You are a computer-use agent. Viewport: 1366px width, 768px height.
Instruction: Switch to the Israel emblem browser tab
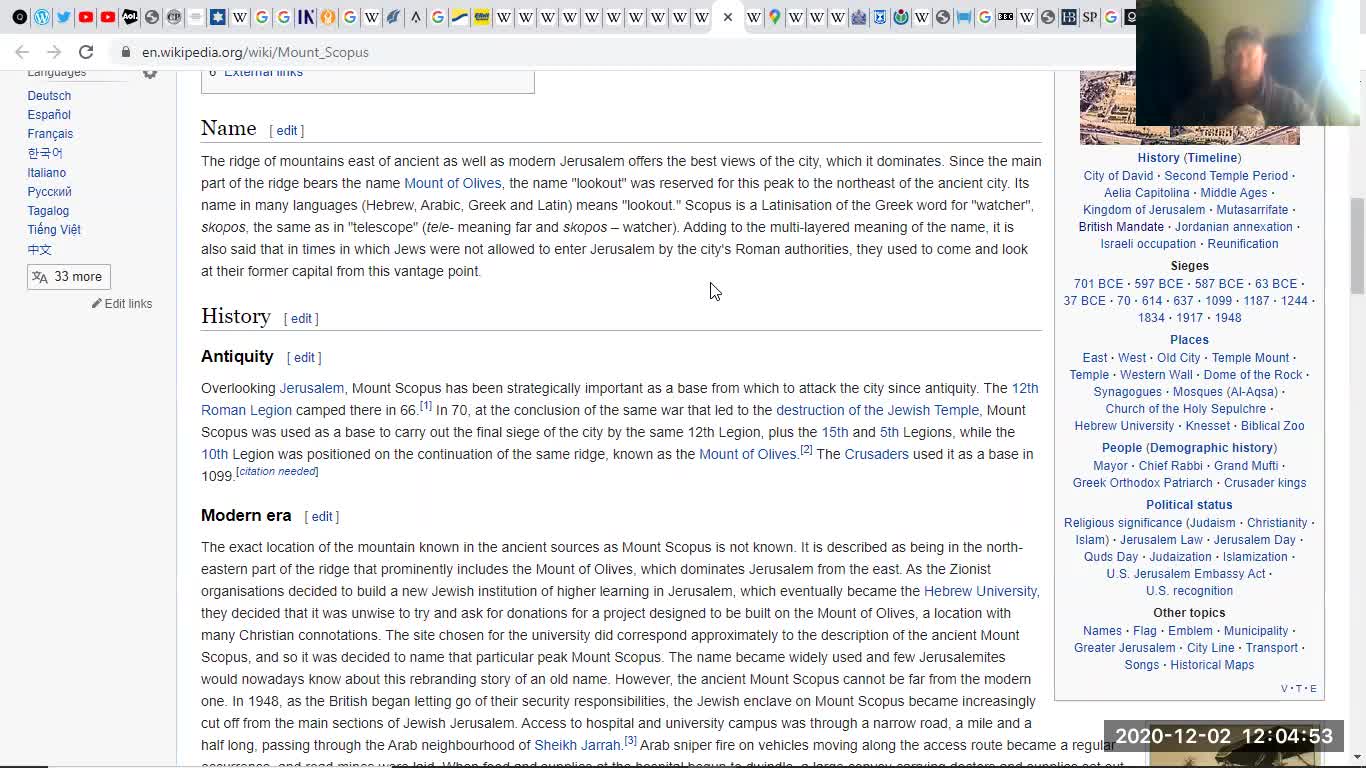coord(879,17)
